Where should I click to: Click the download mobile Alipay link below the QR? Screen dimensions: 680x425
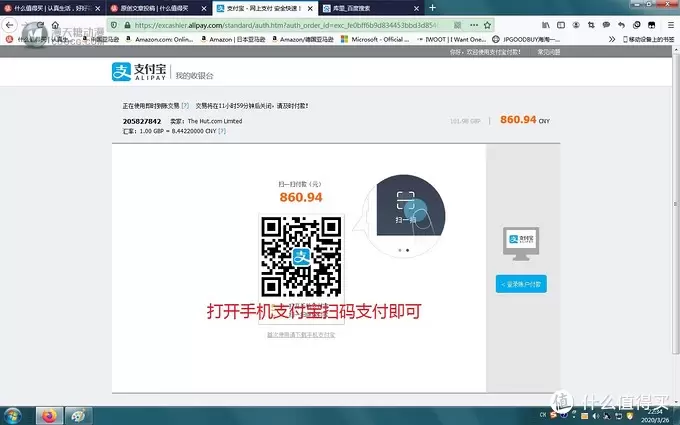pos(301,335)
